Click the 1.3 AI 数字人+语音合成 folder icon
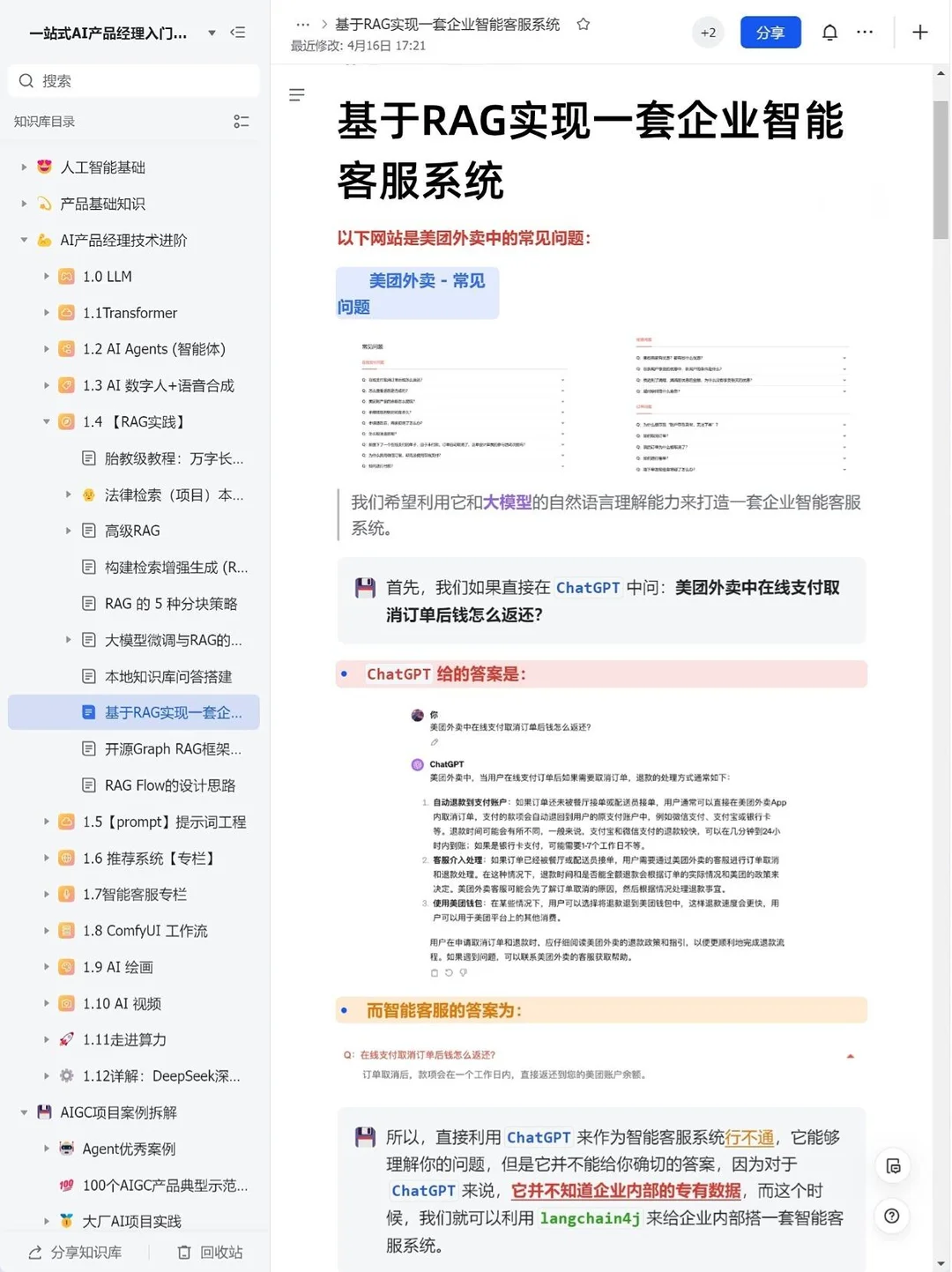This screenshot has width=952, height=1272. coord(66,385)
